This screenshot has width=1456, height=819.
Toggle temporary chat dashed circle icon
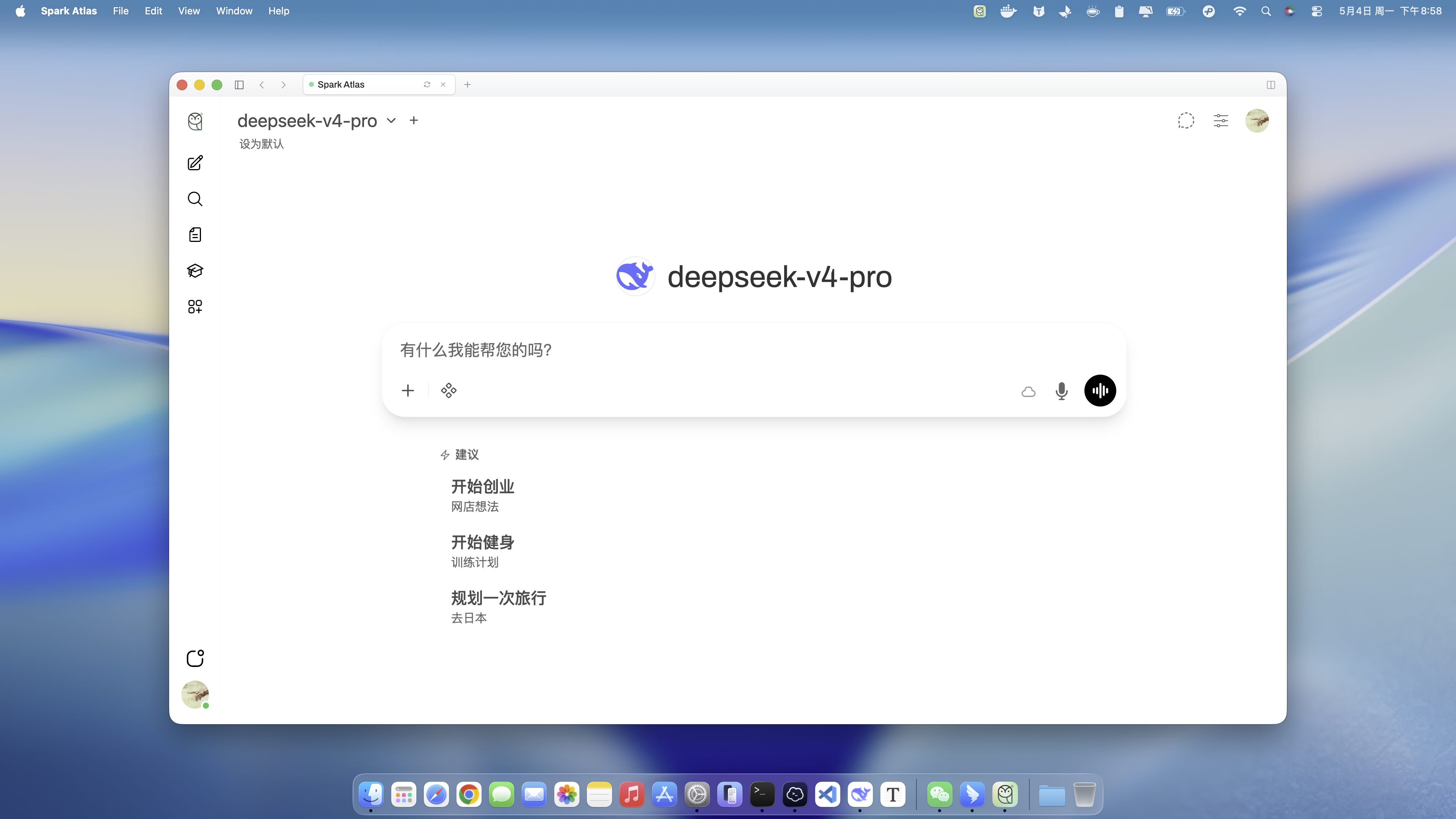(x=1186, y=121)
